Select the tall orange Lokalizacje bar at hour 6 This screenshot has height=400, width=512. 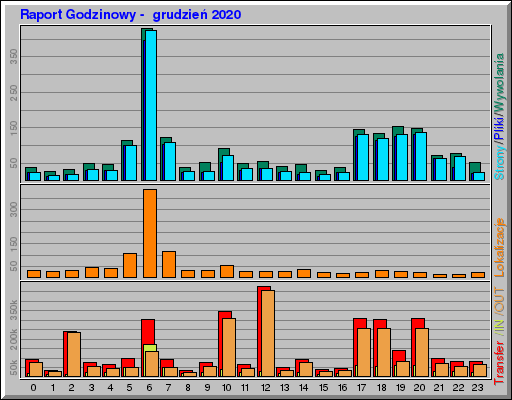pyautogui.click(x=150, y=233)
